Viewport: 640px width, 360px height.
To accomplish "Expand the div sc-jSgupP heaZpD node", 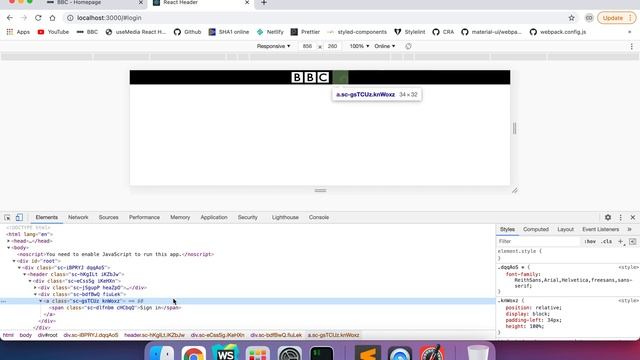I will tap(35, 288).
